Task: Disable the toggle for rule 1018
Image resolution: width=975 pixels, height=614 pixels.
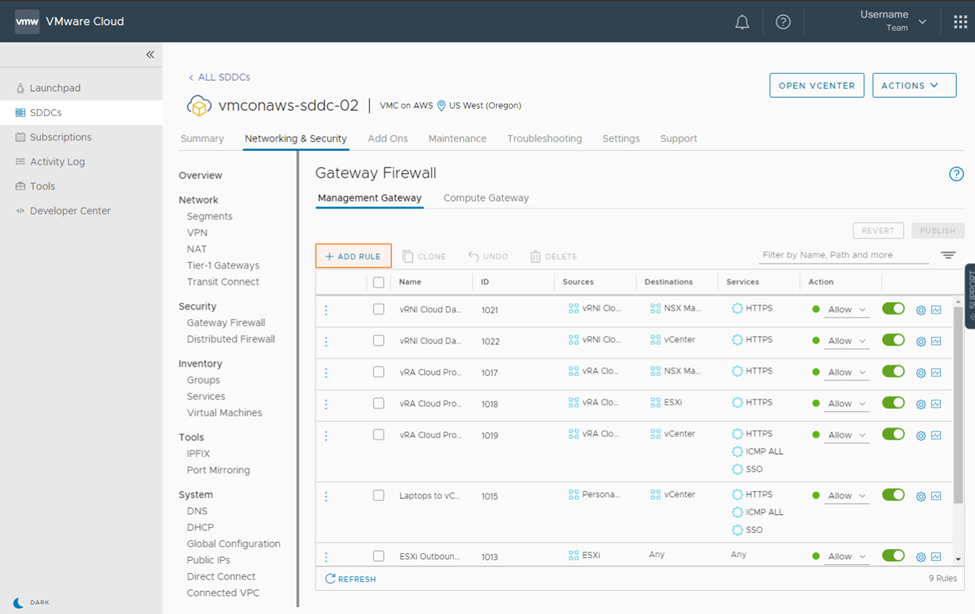Action: pyautogui.click(x=893, y=403)
